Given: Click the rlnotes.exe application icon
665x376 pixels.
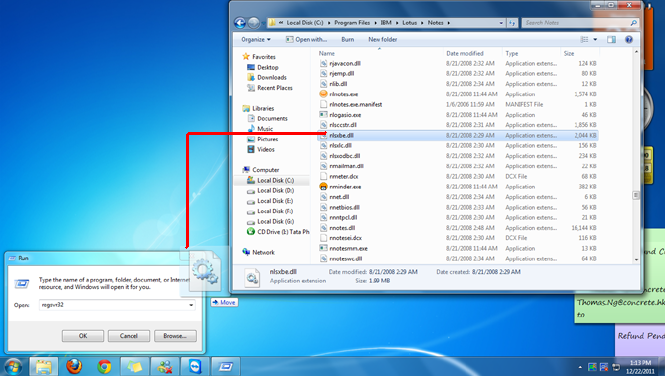Looking at the screenshot, I should (x=324, y=94).
